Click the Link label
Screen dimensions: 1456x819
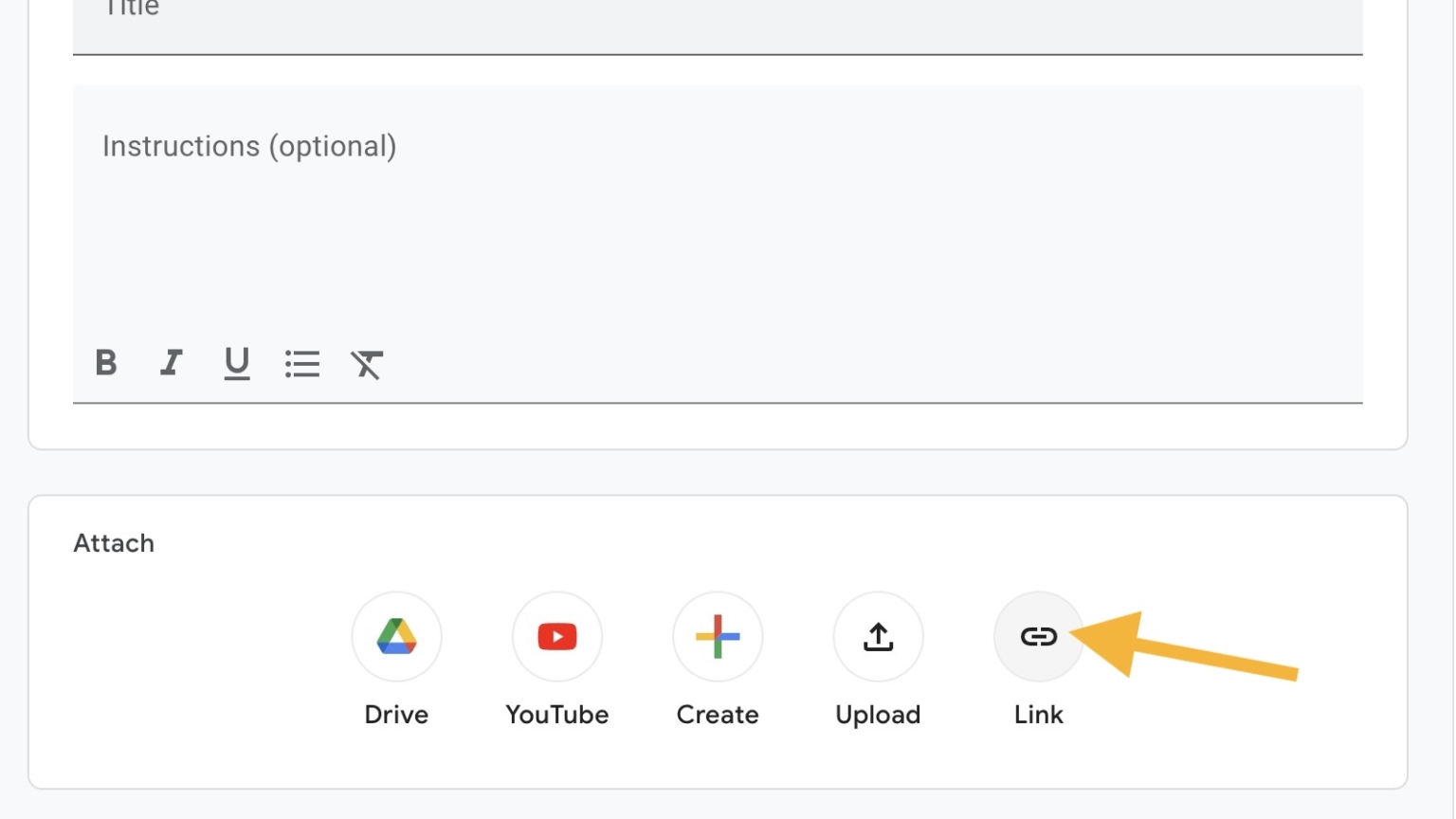point(1037,715)
